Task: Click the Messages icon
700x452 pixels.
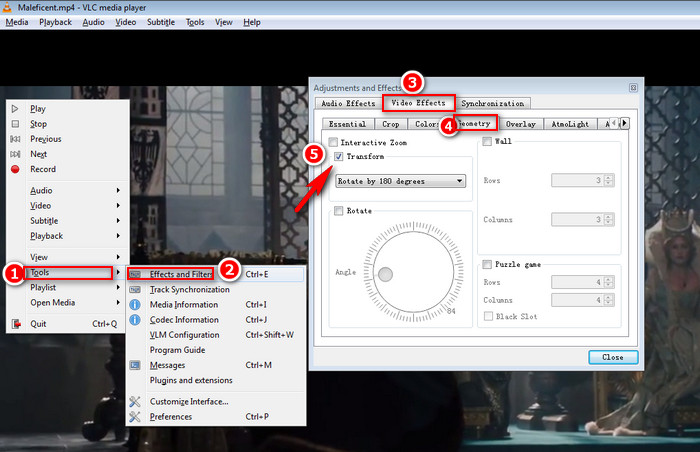Action: 135,365
